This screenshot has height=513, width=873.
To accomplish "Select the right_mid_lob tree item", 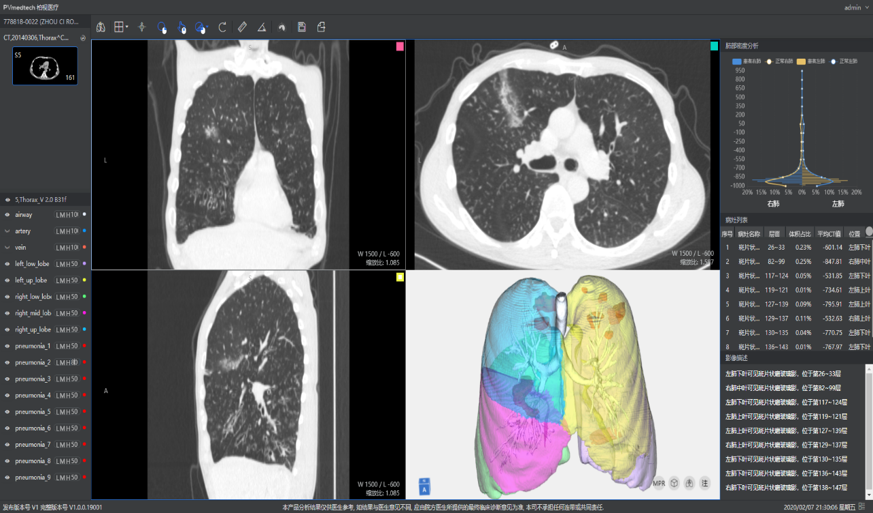I will 33,313.
